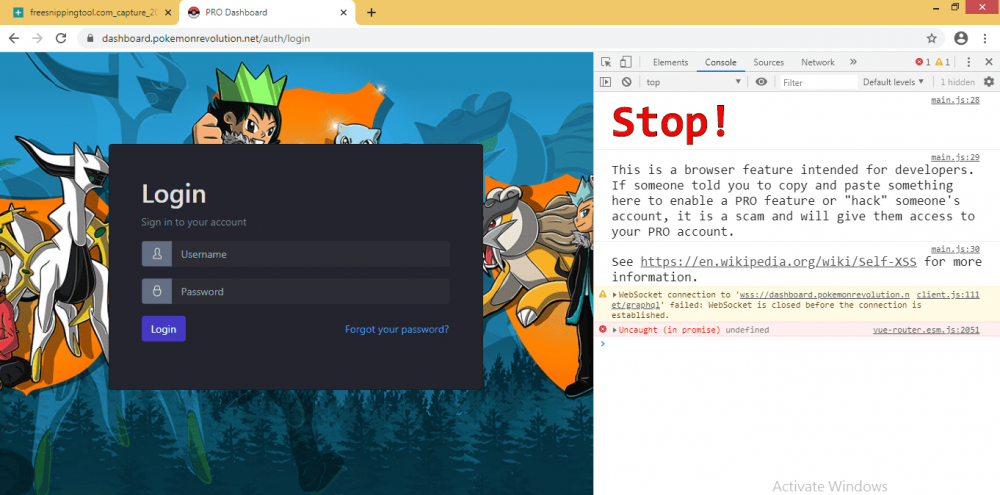Open vue-router.esm.js:2051 source link
The image size is (1000, 495).
[x=926, y=330]
